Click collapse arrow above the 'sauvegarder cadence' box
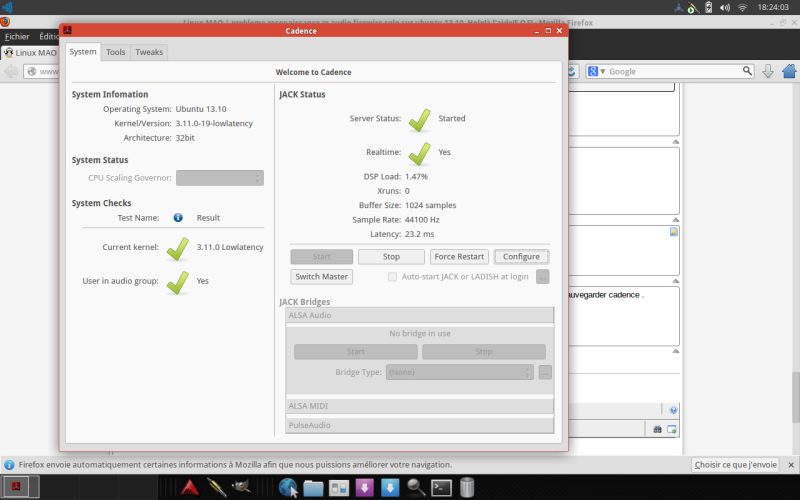This screenshot has height=500, width=800. 676,281
